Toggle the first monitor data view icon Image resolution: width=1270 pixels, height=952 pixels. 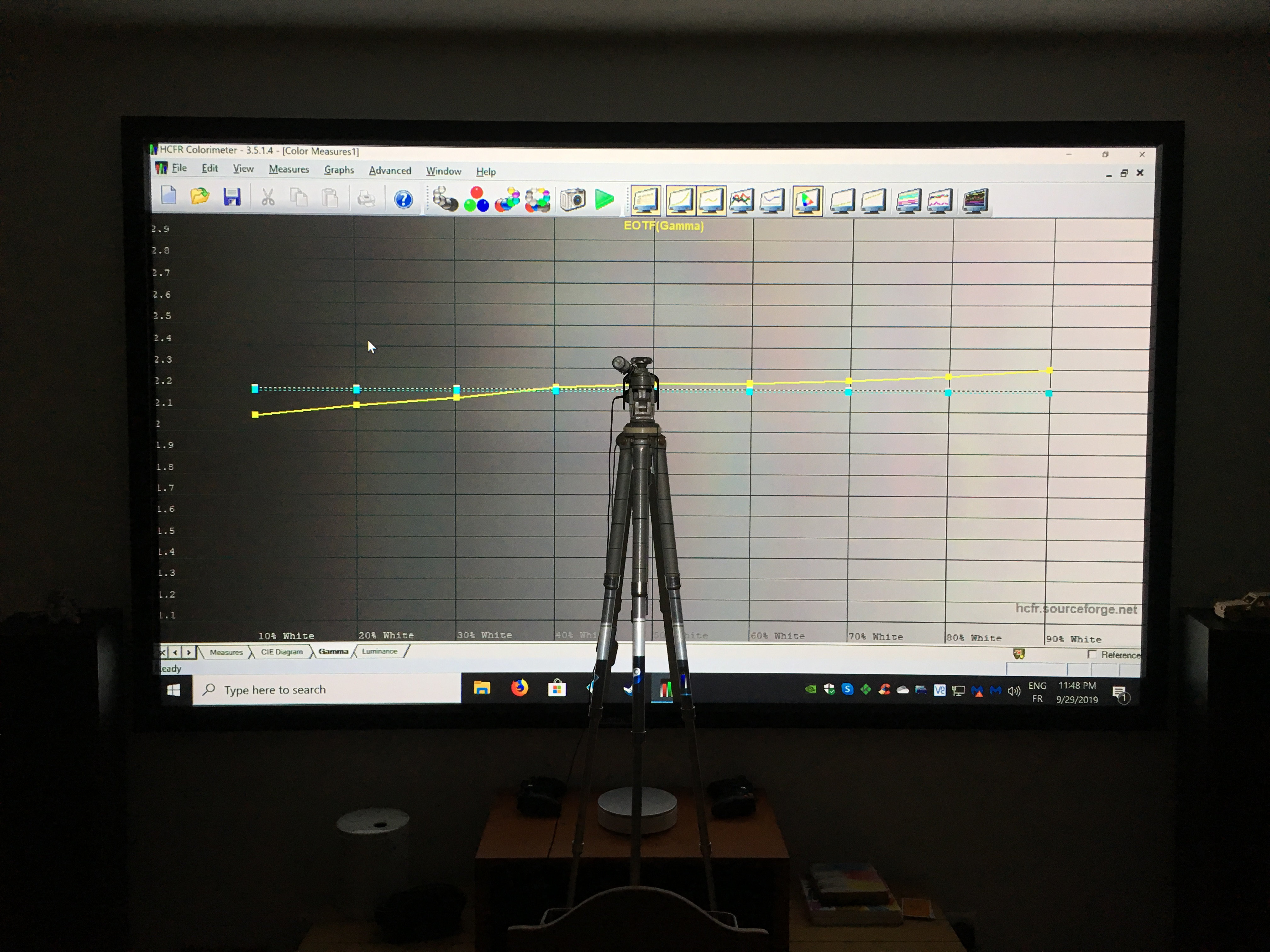coord(646,201)
